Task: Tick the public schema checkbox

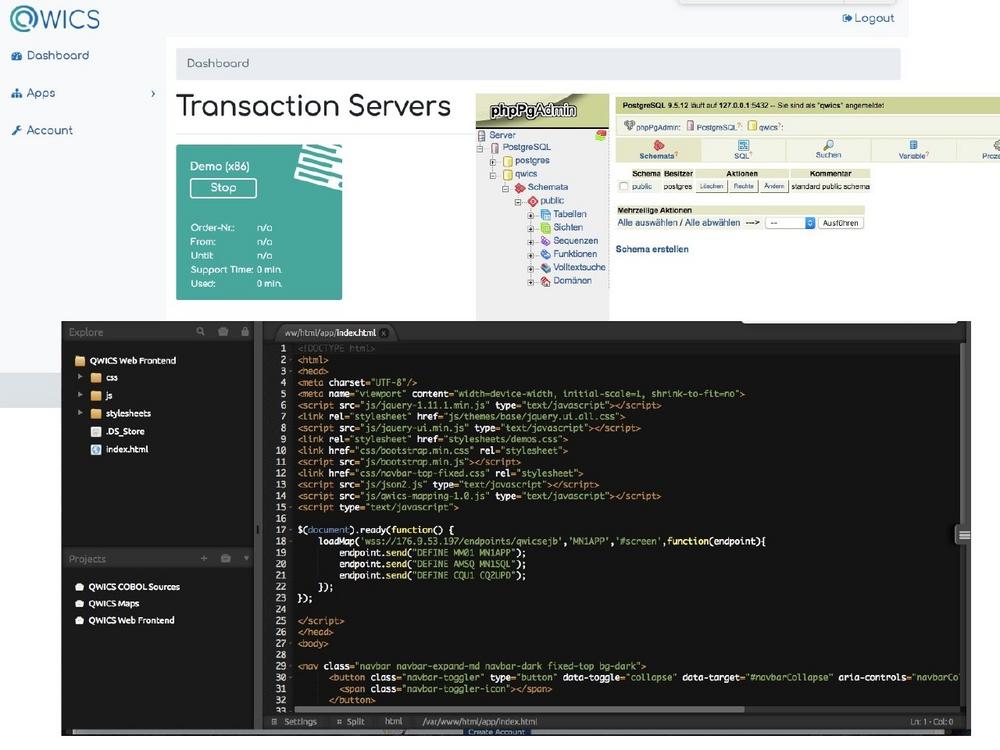Action: point(624,186)
